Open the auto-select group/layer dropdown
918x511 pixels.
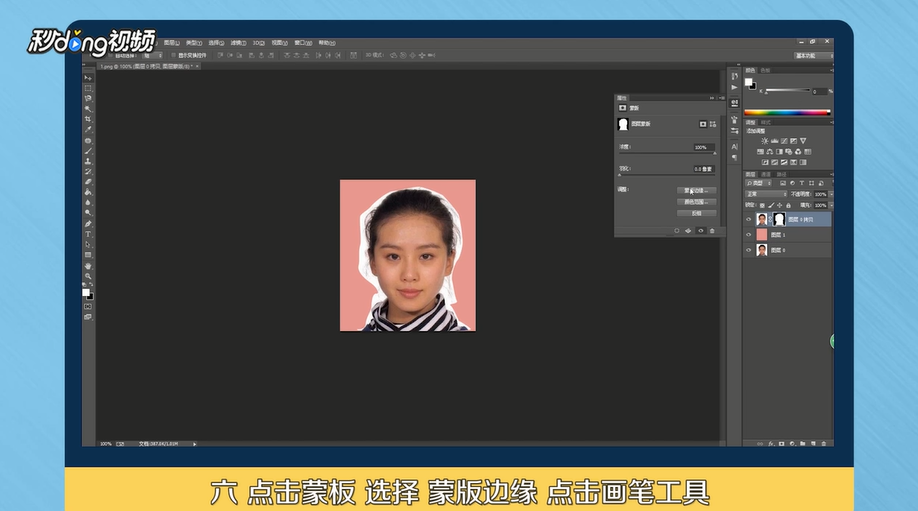153,56
